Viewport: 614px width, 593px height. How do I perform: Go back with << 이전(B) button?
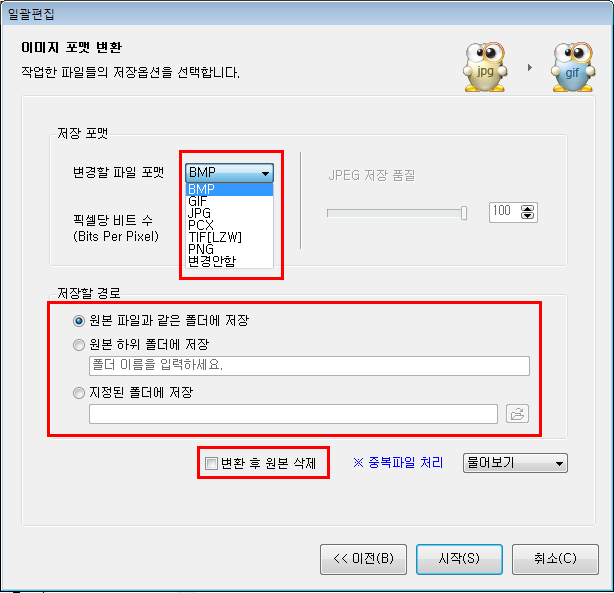pos(363,559)
